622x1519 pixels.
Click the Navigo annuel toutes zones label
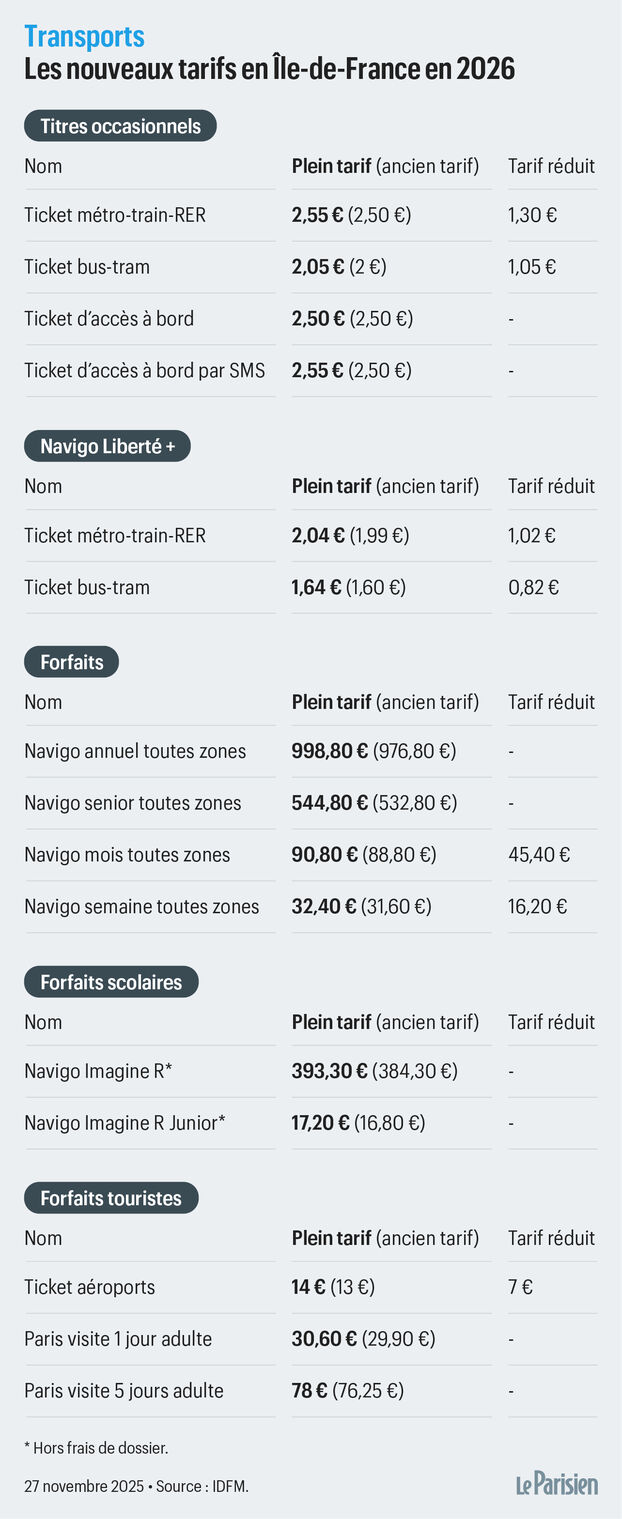[x=135, y=751]
